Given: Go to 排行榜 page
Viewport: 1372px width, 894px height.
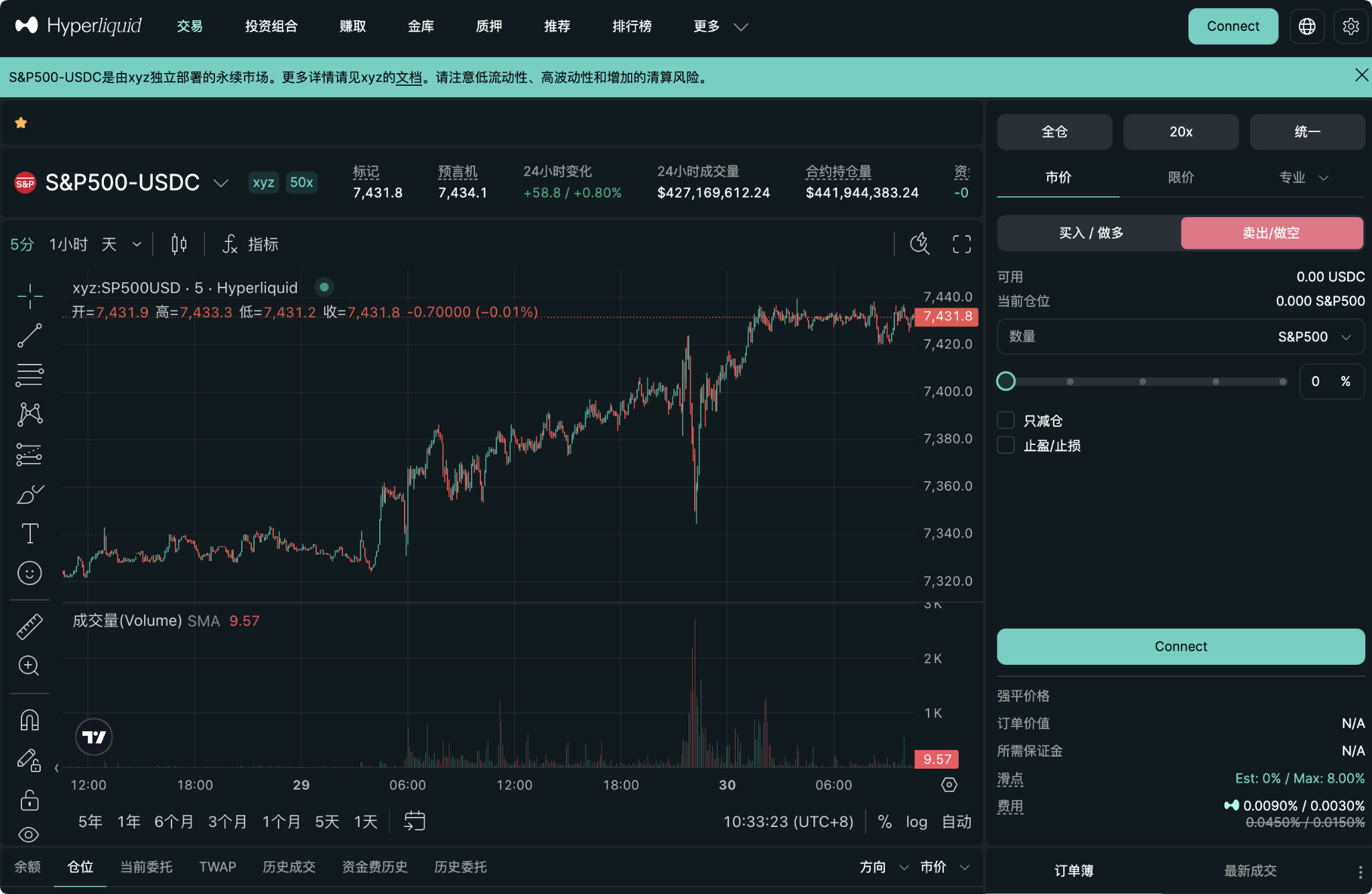Looking at the screenshot, I should (x=632, y=26).
